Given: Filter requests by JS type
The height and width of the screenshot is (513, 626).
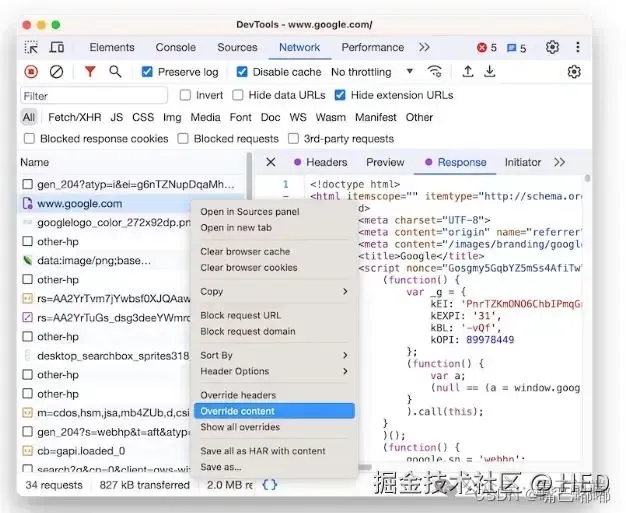Looking at the screenshot, I should point(117,117).
